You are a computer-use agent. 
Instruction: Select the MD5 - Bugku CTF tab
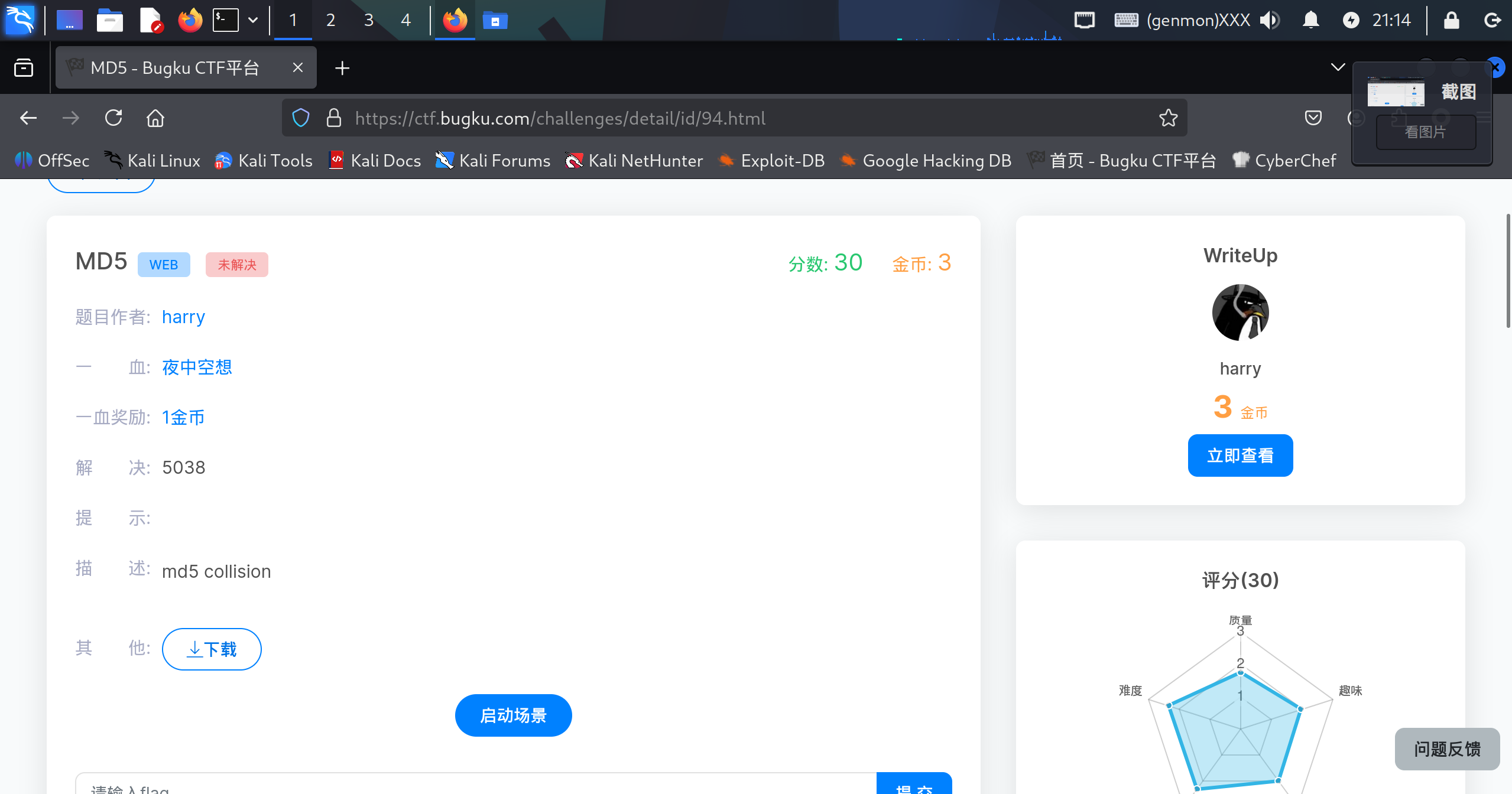[175, 68]
